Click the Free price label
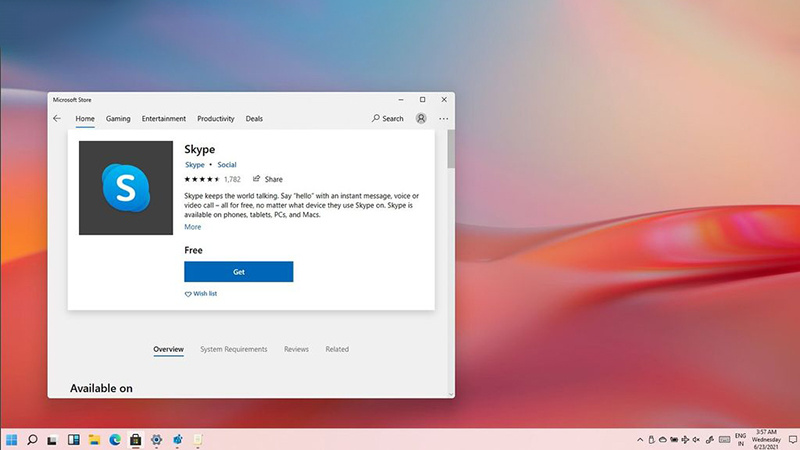800x450 pixels. tap(193, 250)
